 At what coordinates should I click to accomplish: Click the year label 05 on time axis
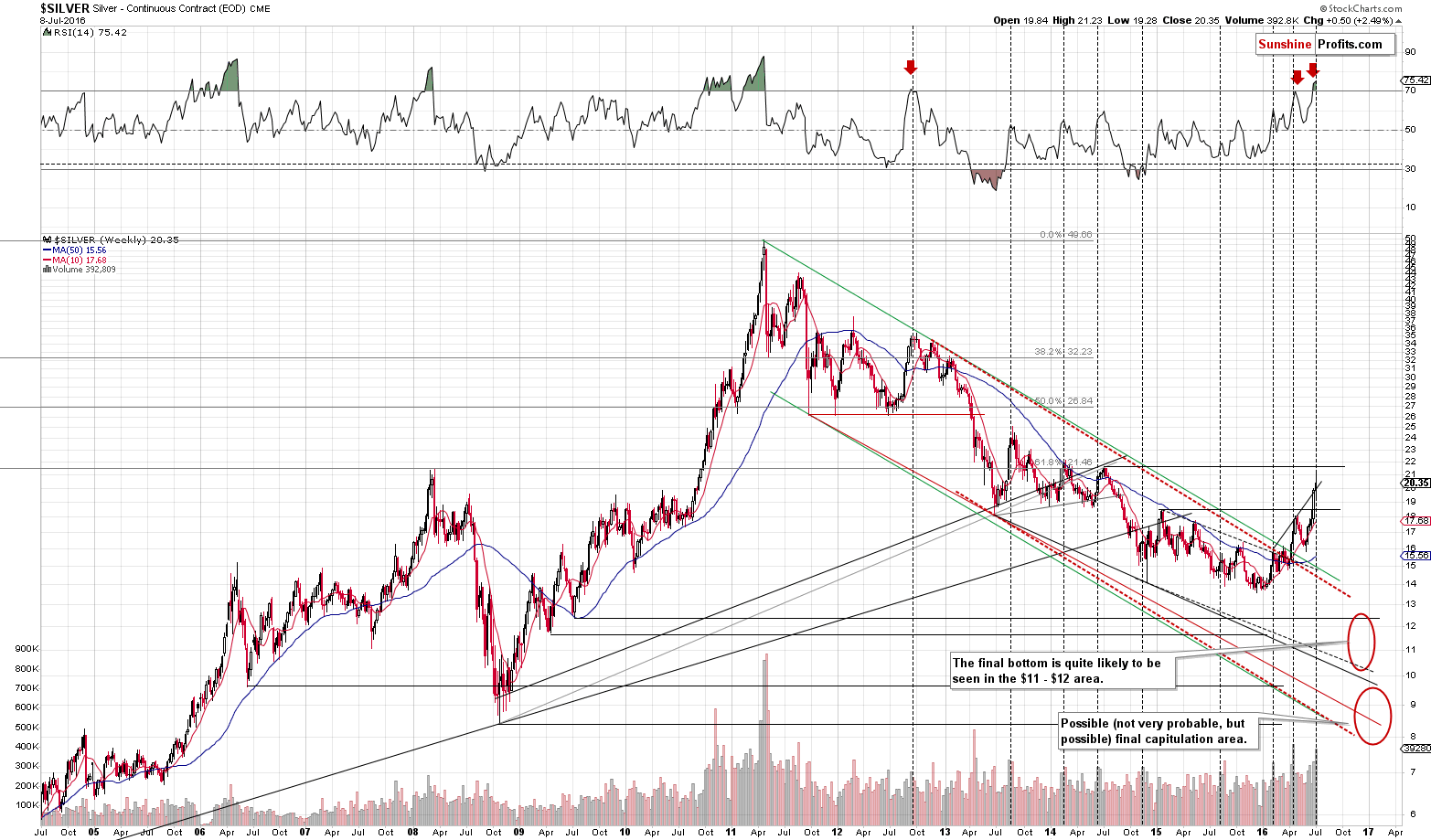(x=93, y=832)
